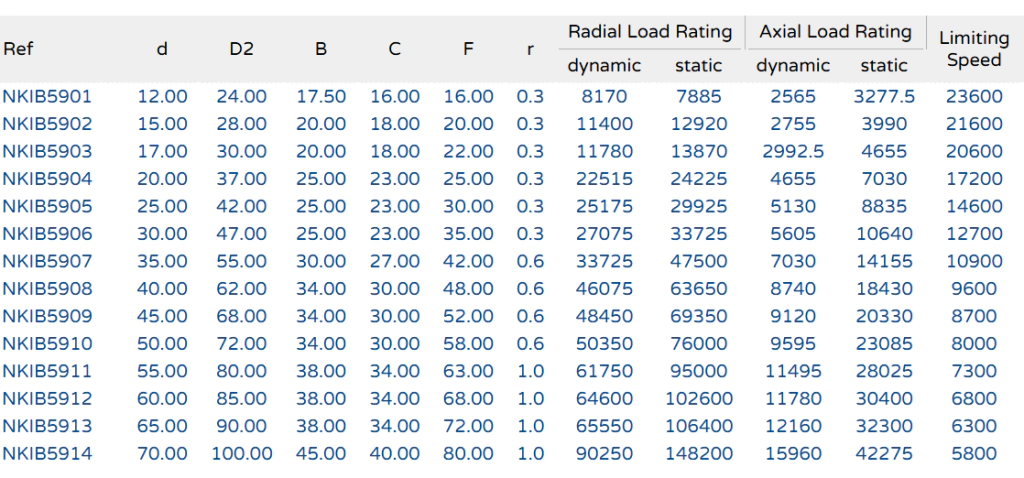The image size is (1024, 478).
Task: Click the 76000 radial static value
Action: click(x=699, y=343)
